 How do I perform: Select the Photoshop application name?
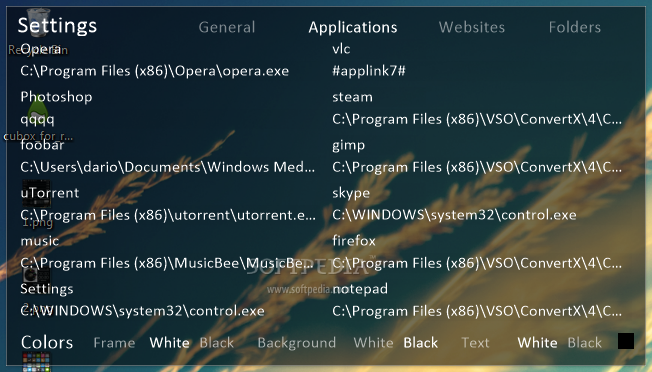click(56, 97)
